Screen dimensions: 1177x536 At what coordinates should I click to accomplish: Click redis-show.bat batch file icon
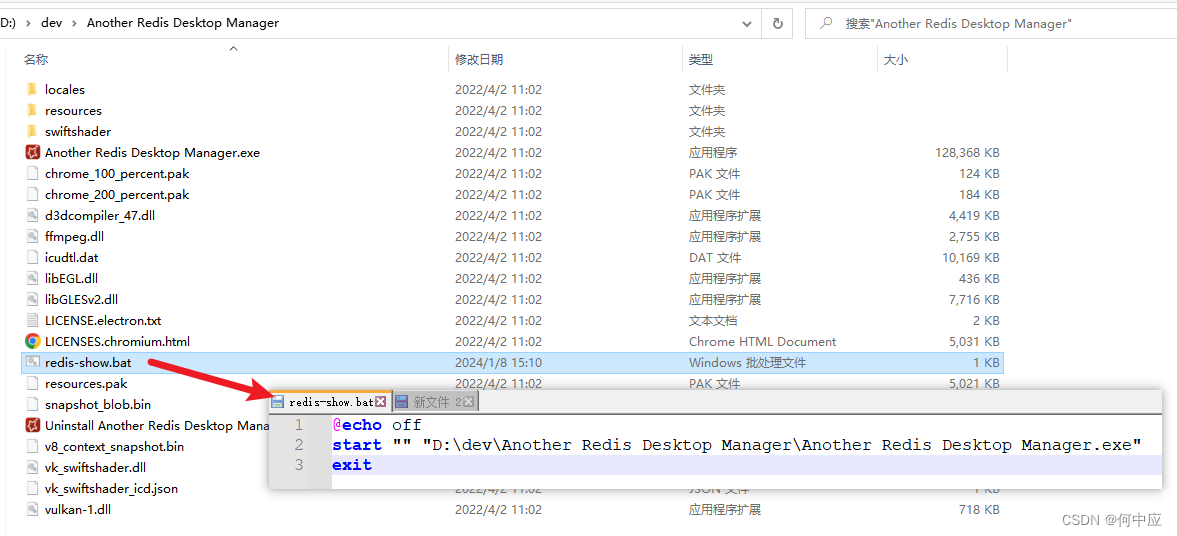[32, 363]
